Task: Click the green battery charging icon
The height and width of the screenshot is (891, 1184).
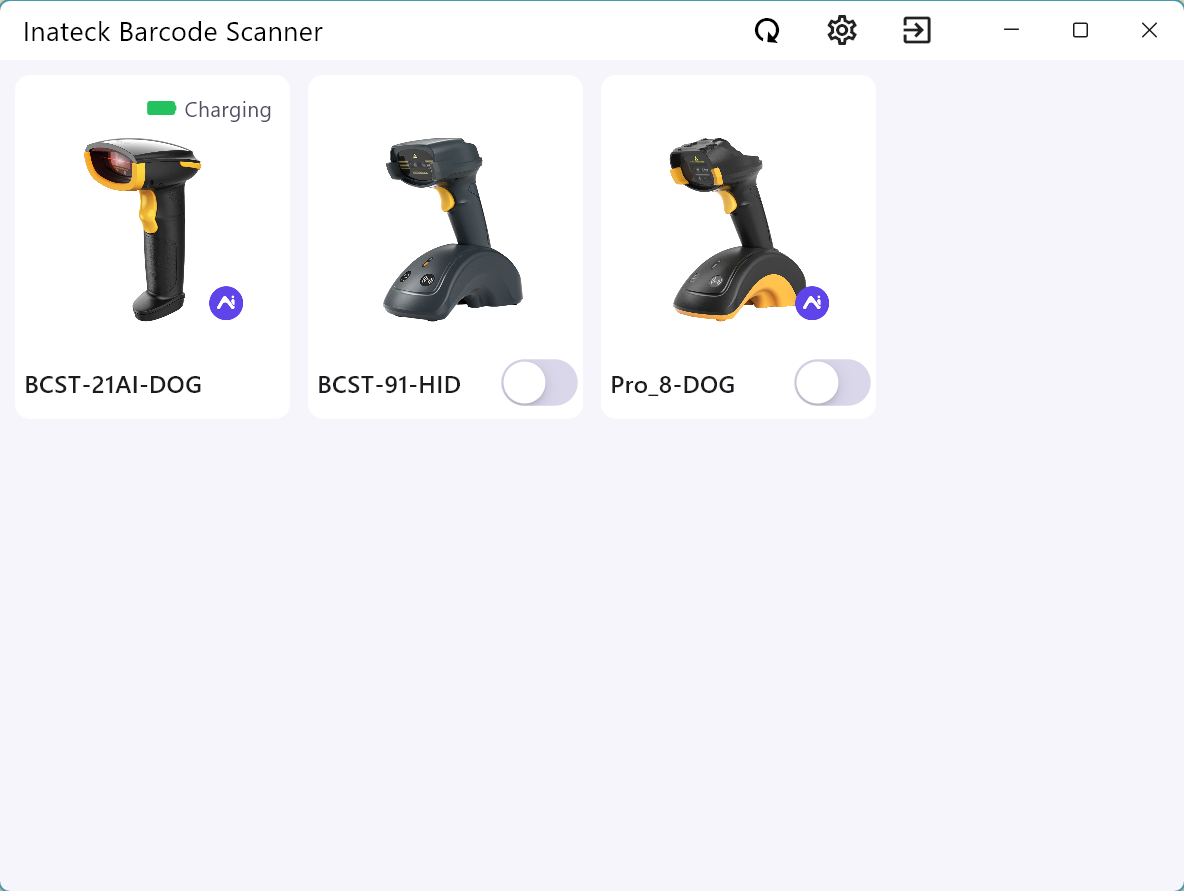Action: [161, 109]
